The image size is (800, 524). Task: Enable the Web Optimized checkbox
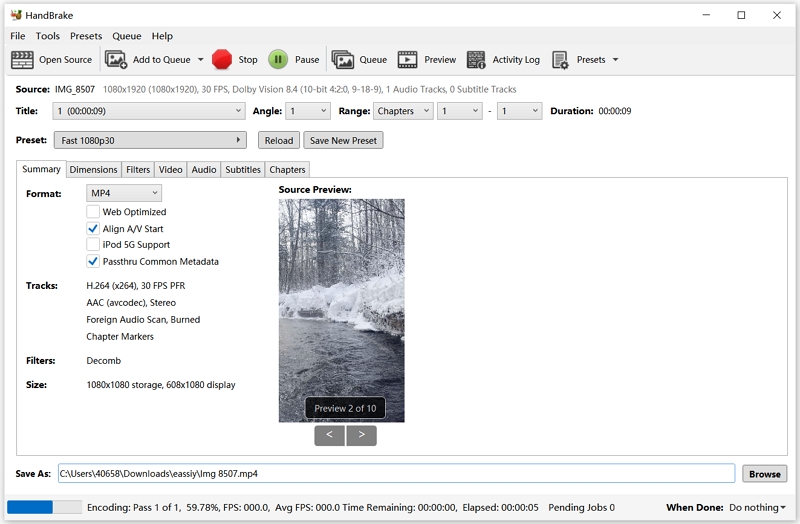point(93,211)
